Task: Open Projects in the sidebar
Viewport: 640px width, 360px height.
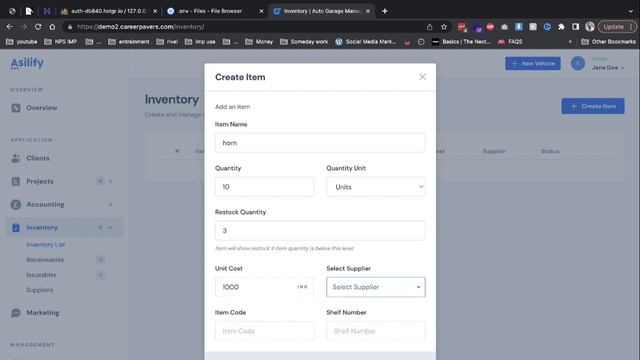Action: click(x=40, y=181)
